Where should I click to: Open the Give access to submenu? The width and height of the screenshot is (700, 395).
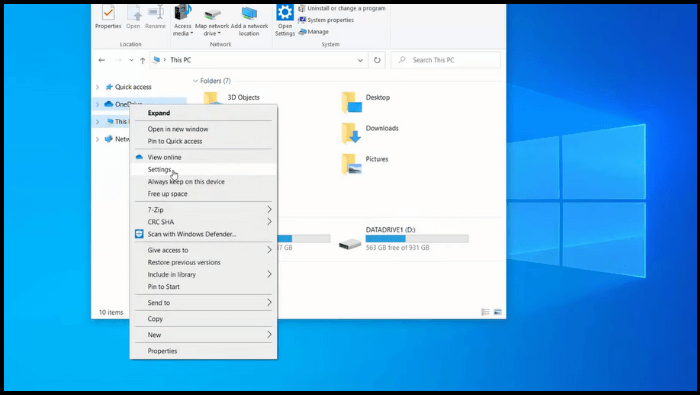[x=203, y=250]
